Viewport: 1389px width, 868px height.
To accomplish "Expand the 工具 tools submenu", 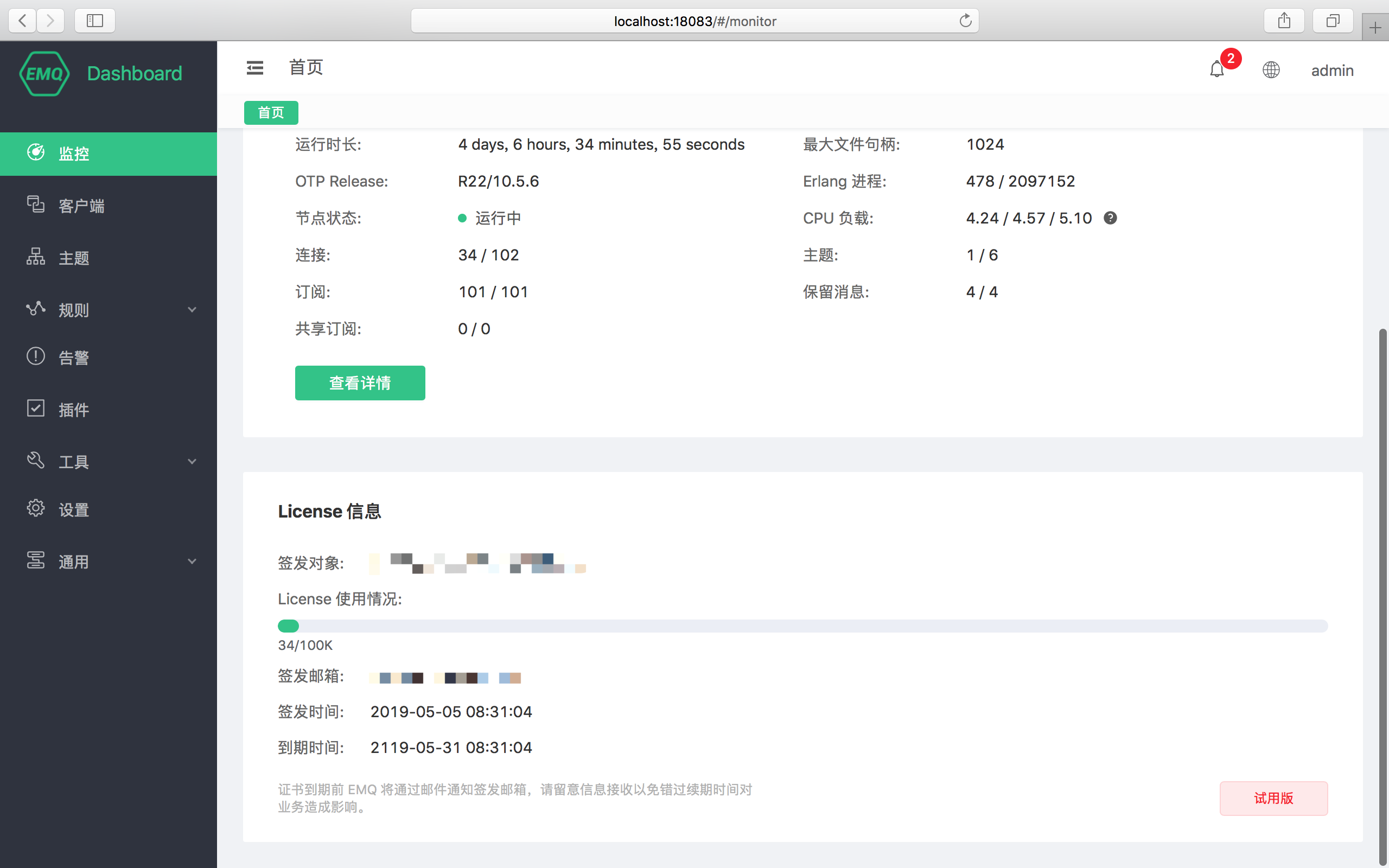I will [192, 461].
